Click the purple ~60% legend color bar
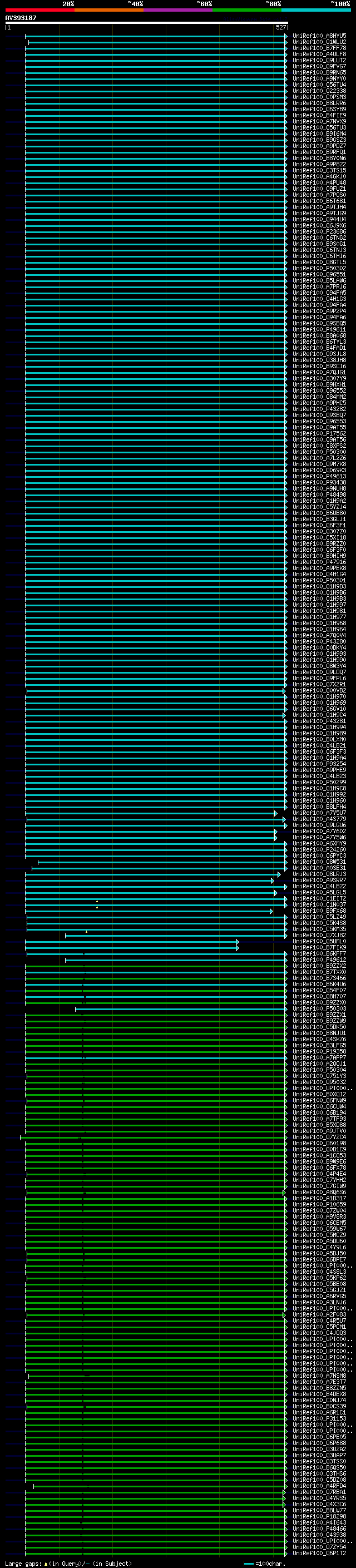 coord(177,10)
